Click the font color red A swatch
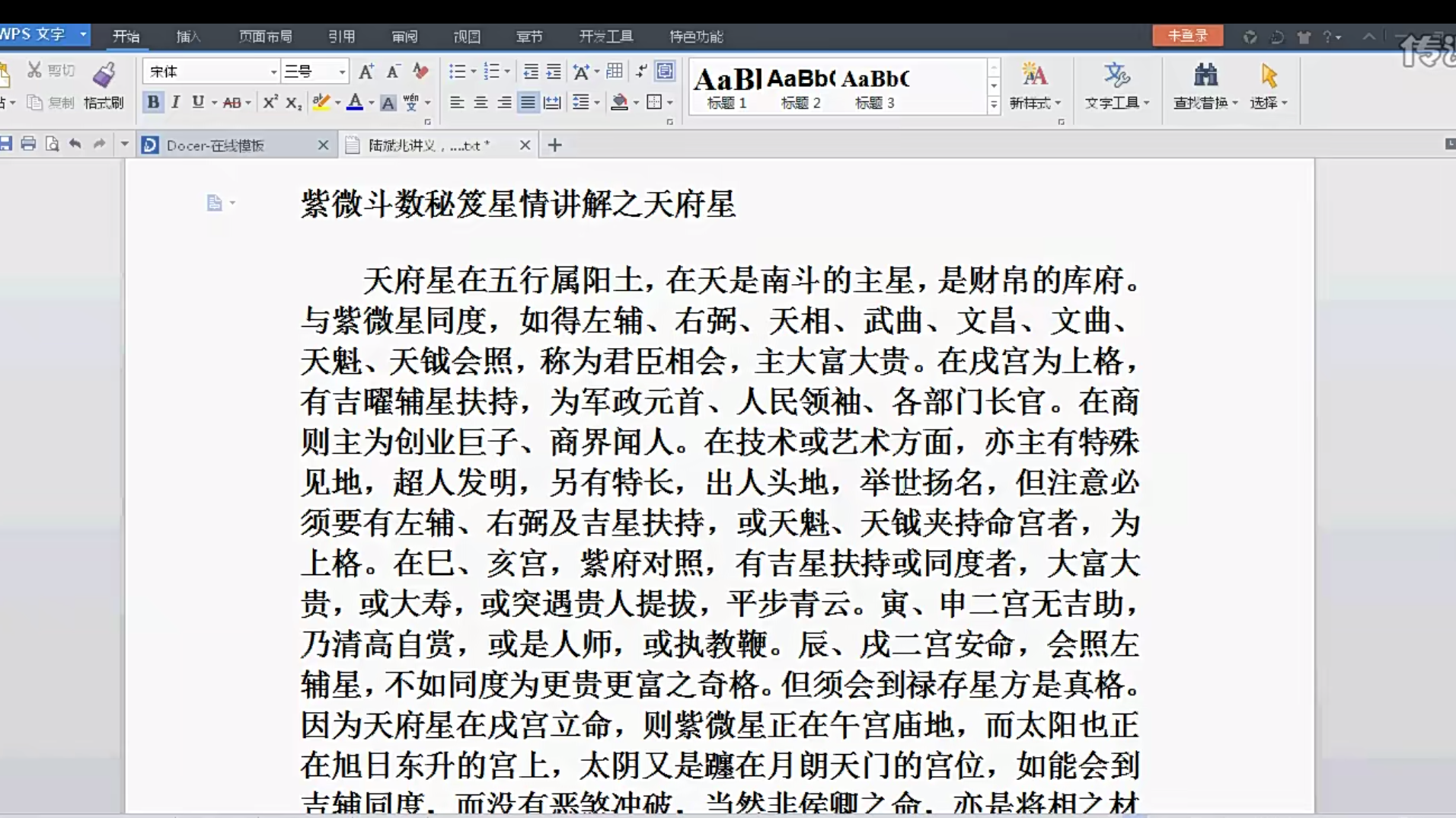The height and width of the screenshot is (818, 1456). [x=355, y=103]
